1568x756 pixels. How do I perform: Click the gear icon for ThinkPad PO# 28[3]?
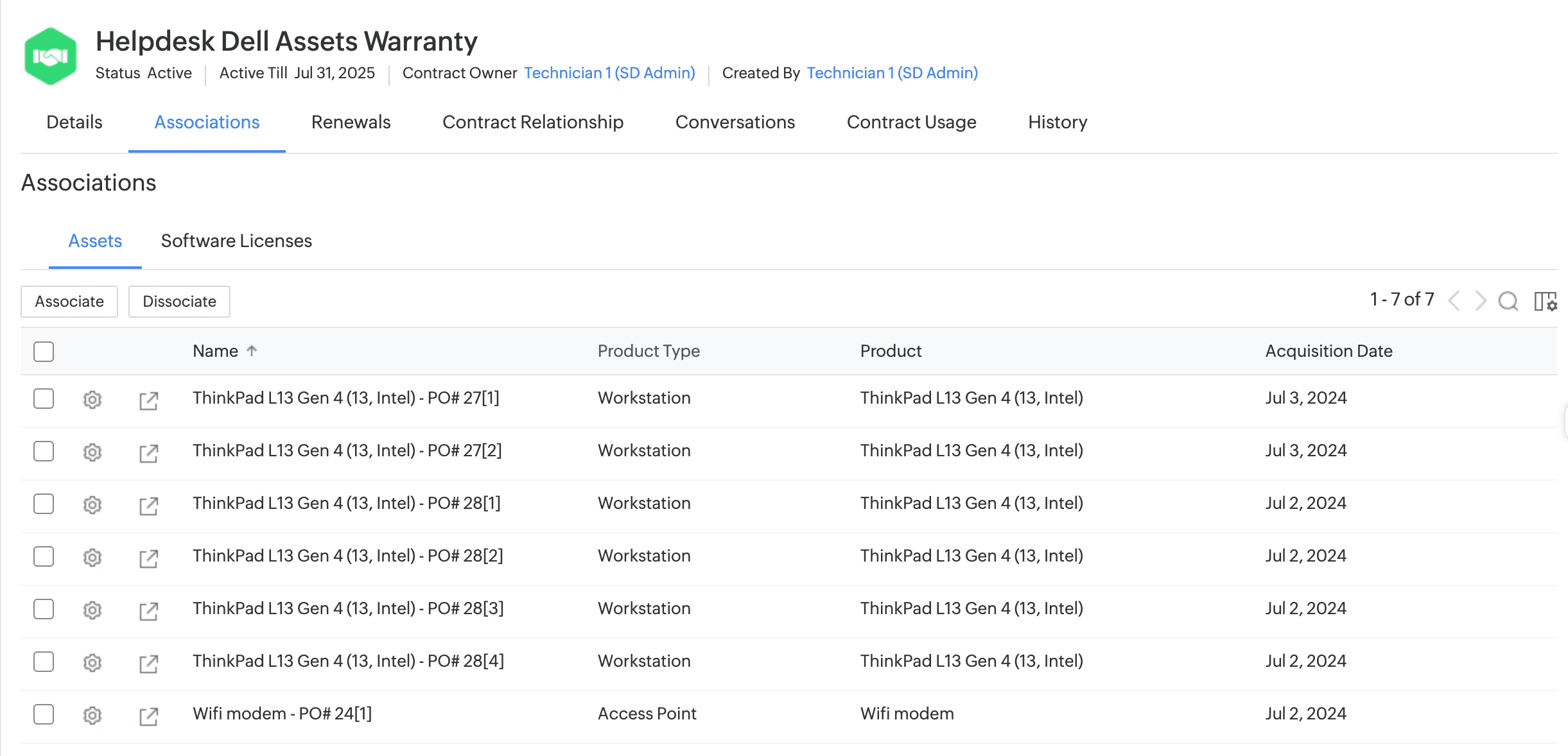click(x=92, y=610)
